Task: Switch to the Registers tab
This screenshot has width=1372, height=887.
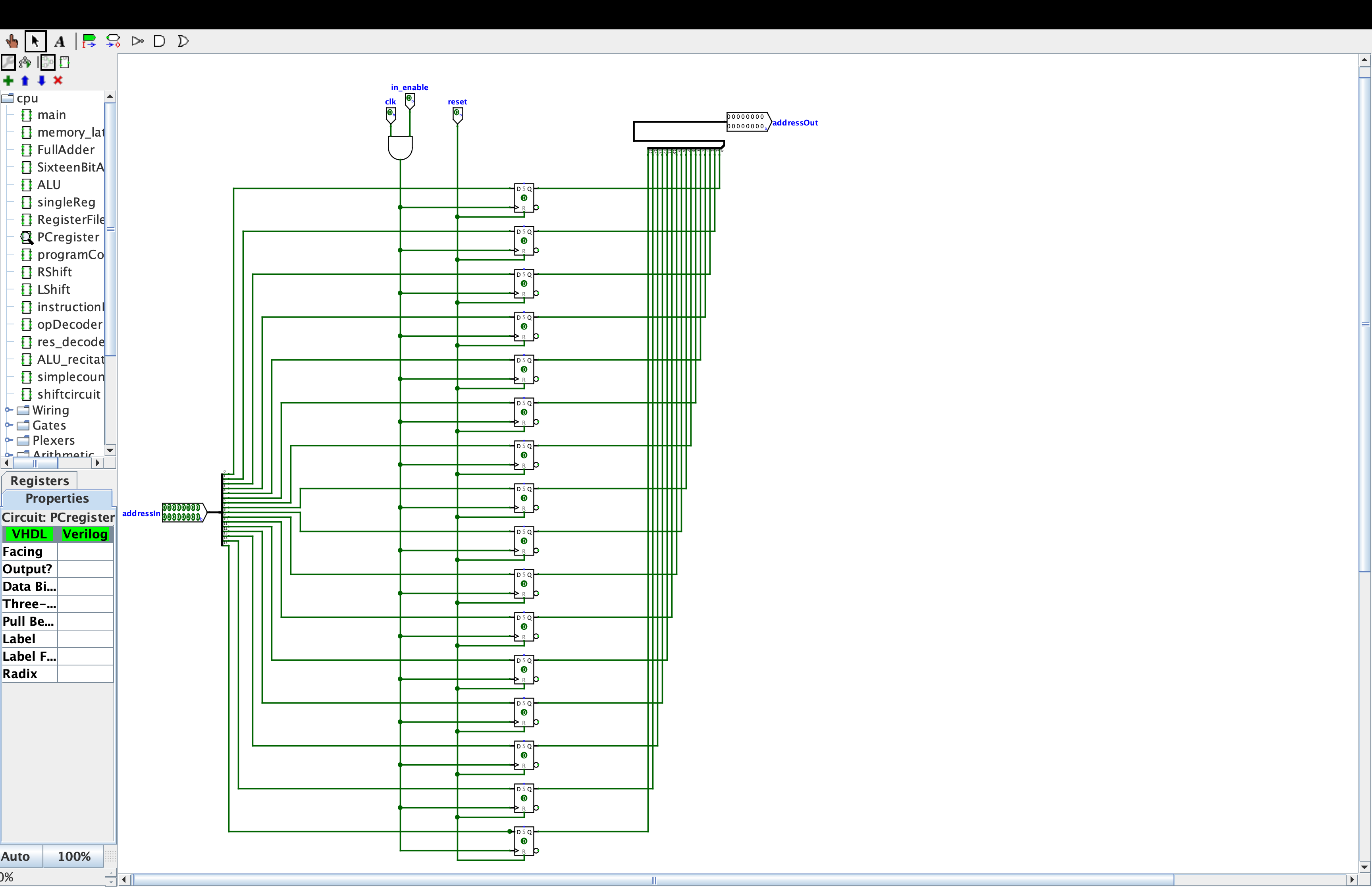Action: click(x=39, y=480)
